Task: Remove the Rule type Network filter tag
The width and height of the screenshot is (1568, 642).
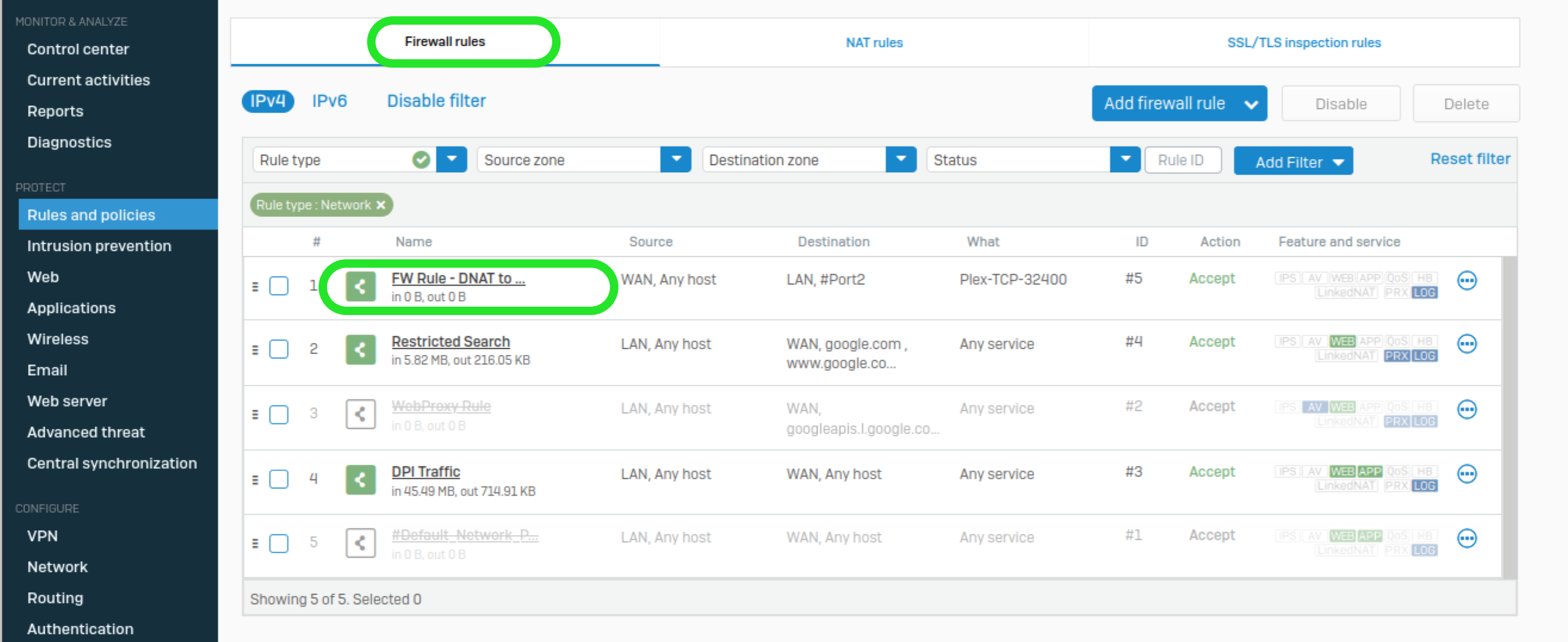Action: coord(381,204)
